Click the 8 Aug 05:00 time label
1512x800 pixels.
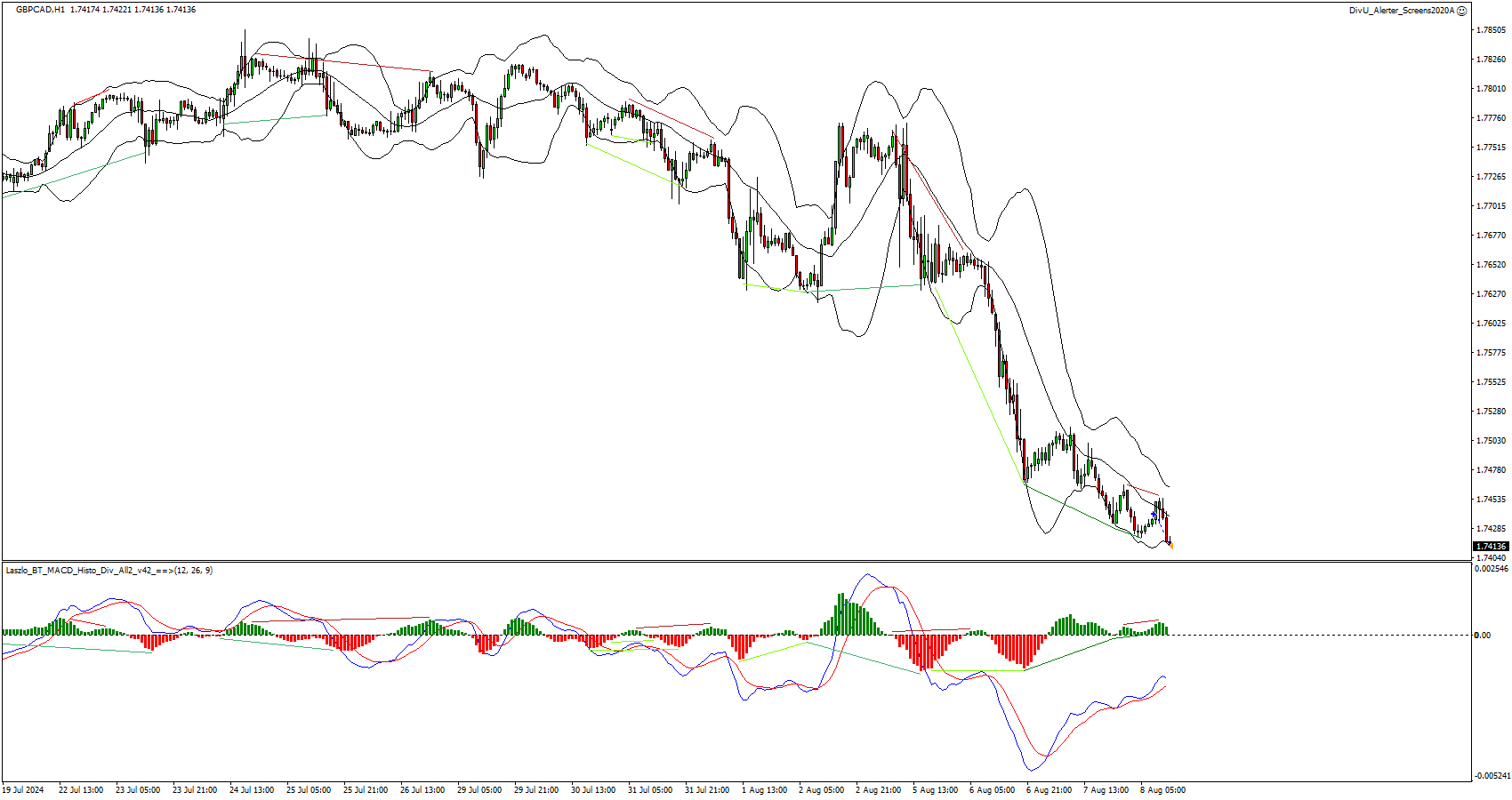pos(1162,789)
